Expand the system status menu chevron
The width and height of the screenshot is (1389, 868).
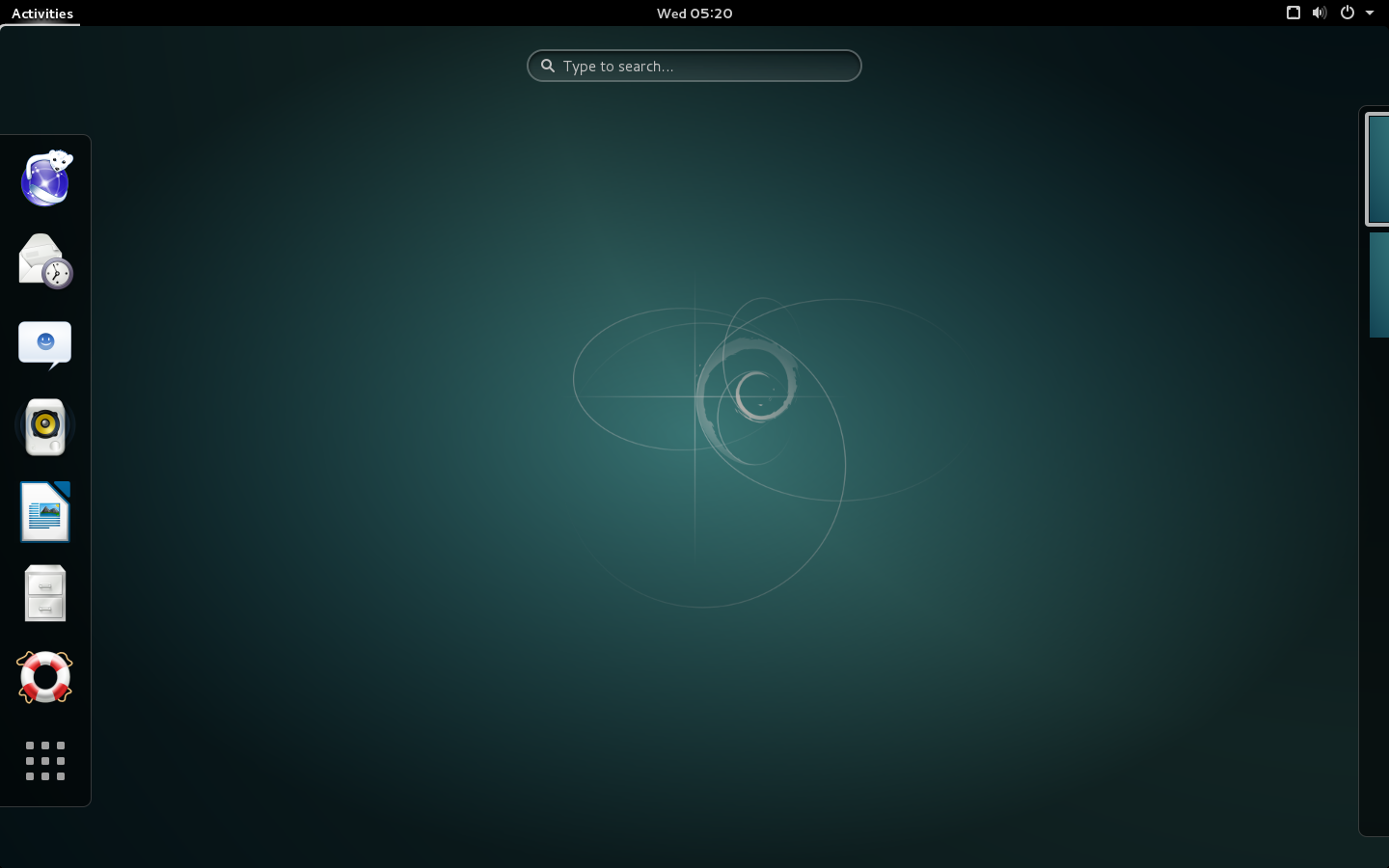point(1370,14)
